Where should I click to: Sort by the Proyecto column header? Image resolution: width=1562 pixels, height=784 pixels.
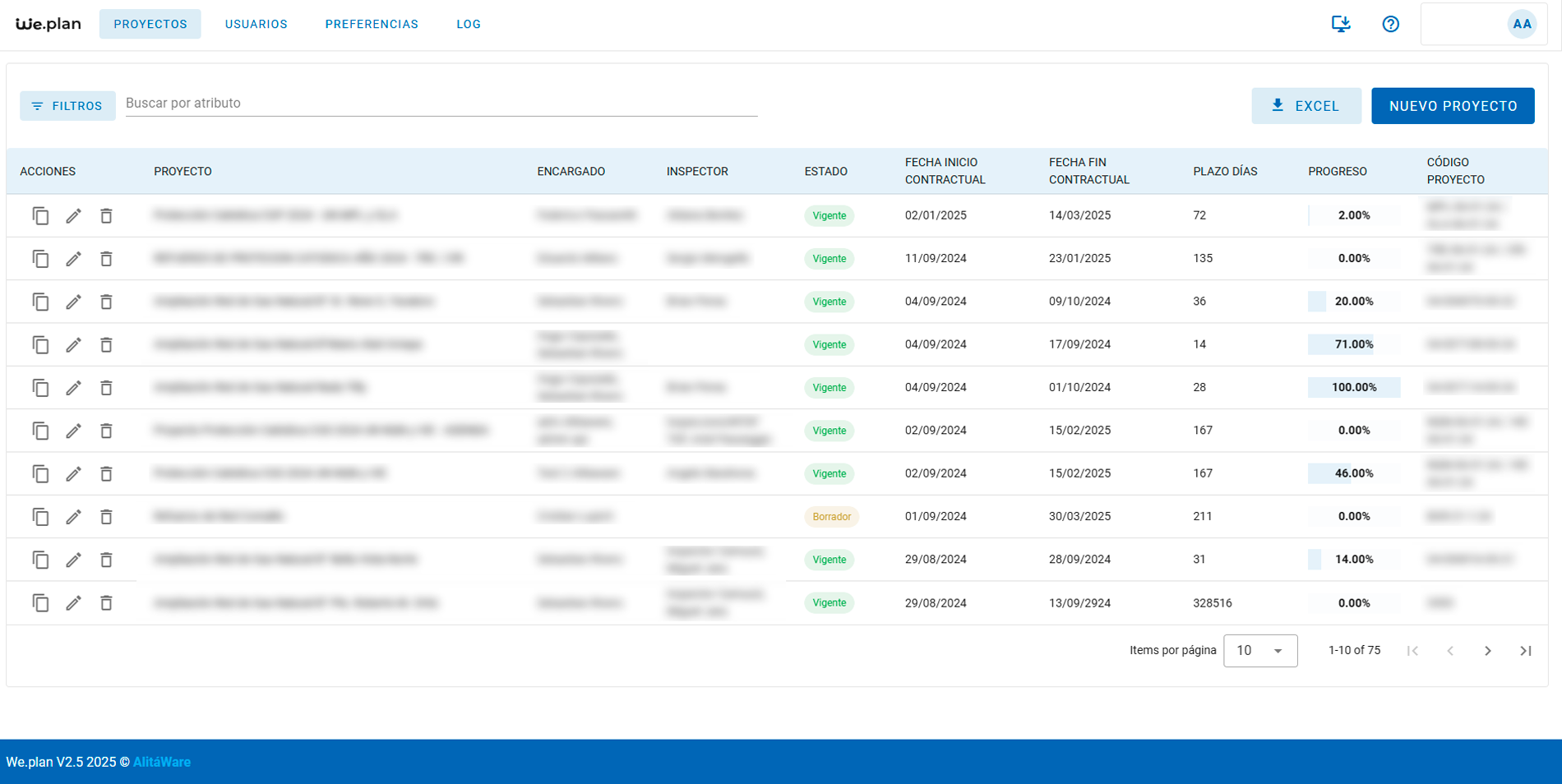[183, 172]
